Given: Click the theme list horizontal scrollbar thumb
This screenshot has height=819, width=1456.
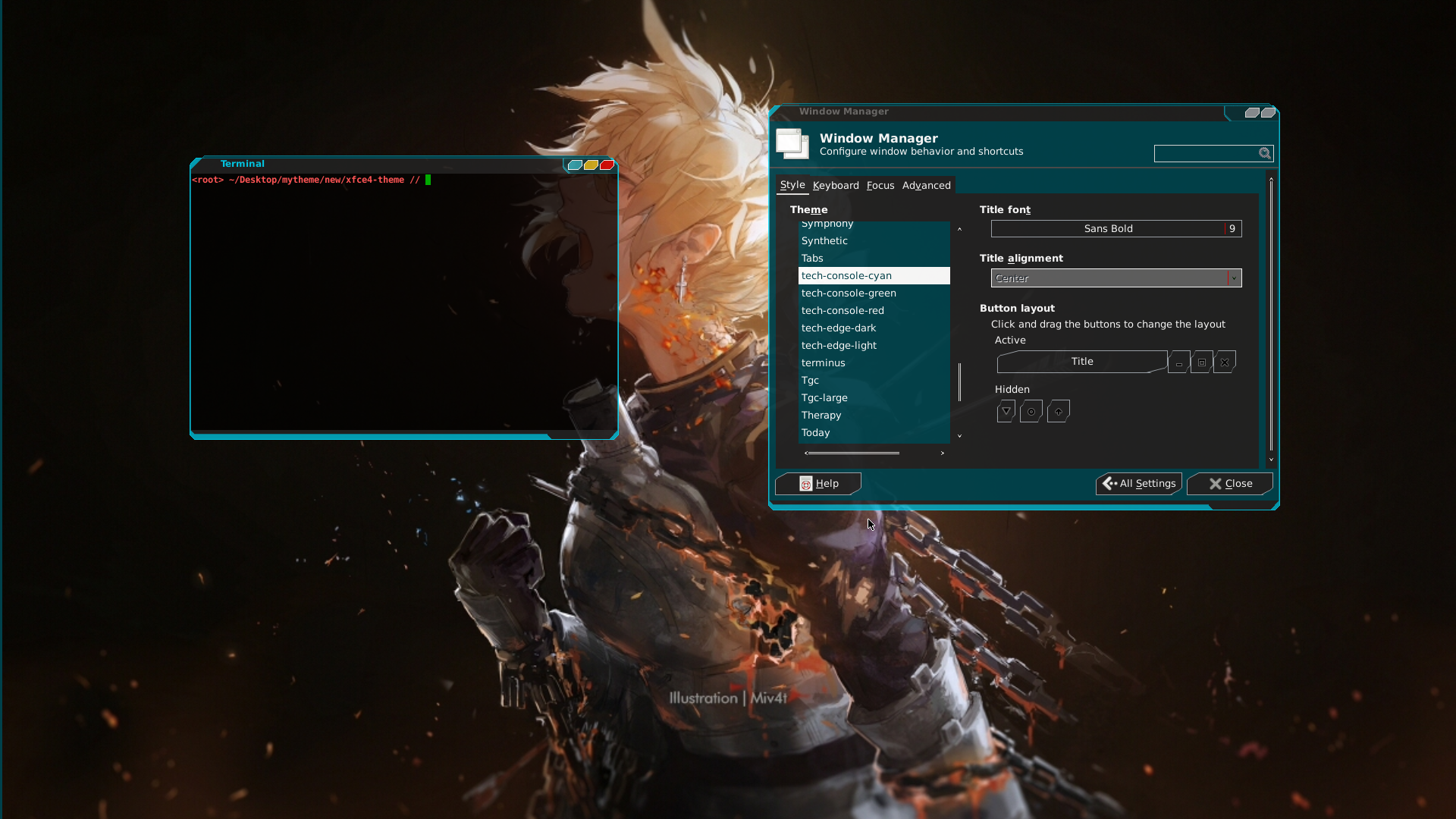Looking at the screenshot, I should pos(853,453).
